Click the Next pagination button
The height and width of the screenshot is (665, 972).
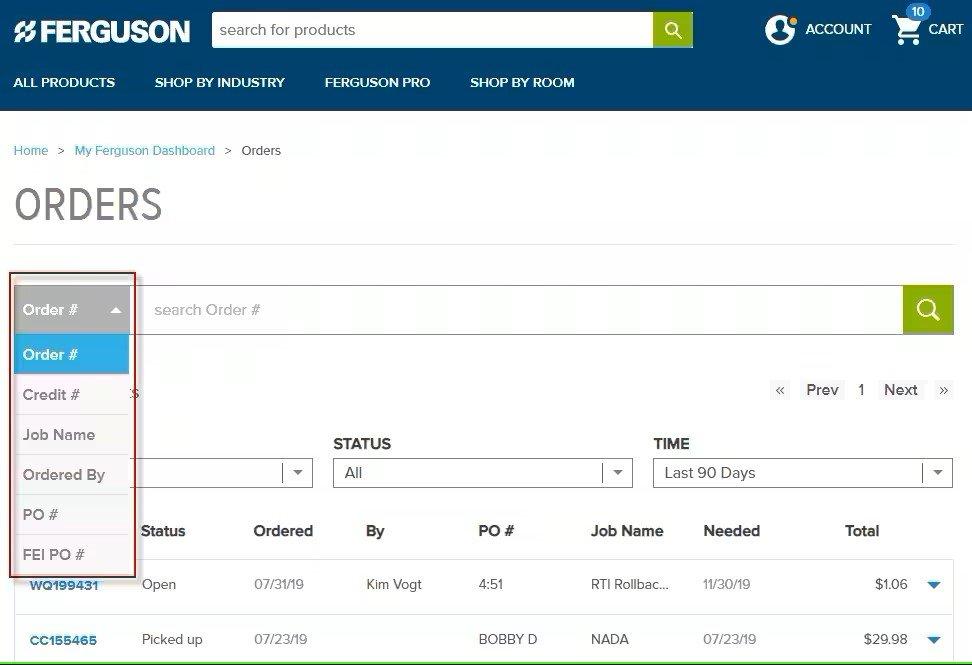(900, 390)
